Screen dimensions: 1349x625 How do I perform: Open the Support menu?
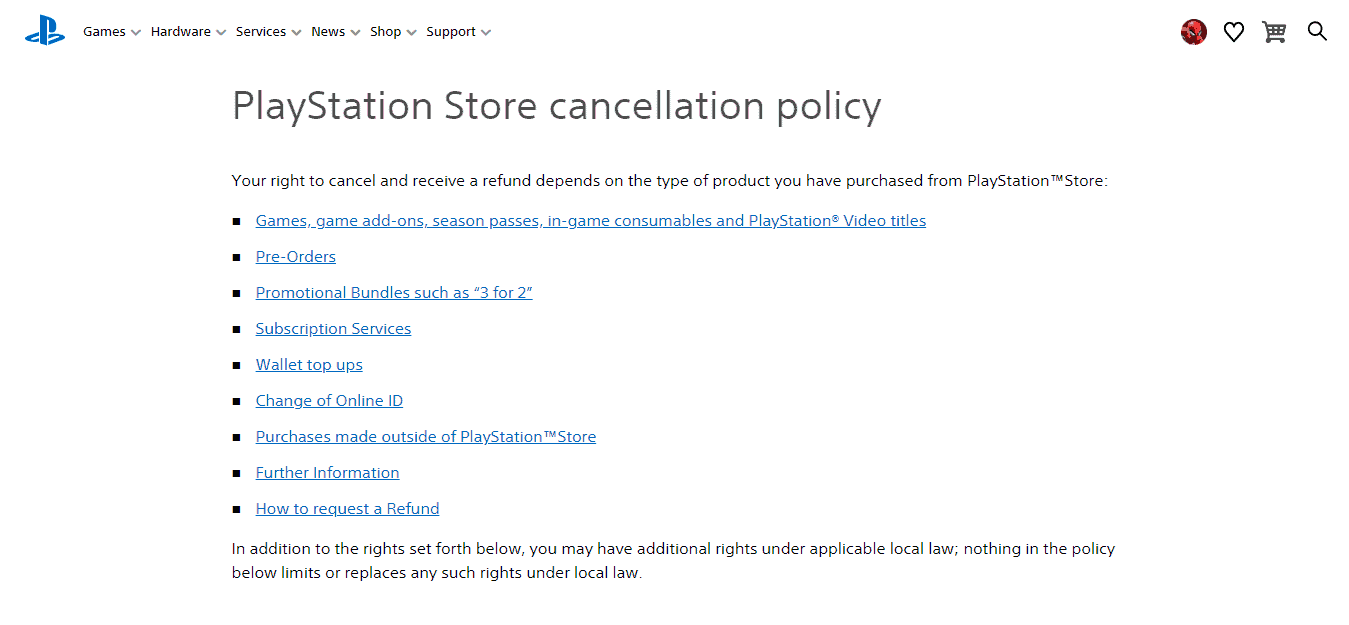point(450,31)
